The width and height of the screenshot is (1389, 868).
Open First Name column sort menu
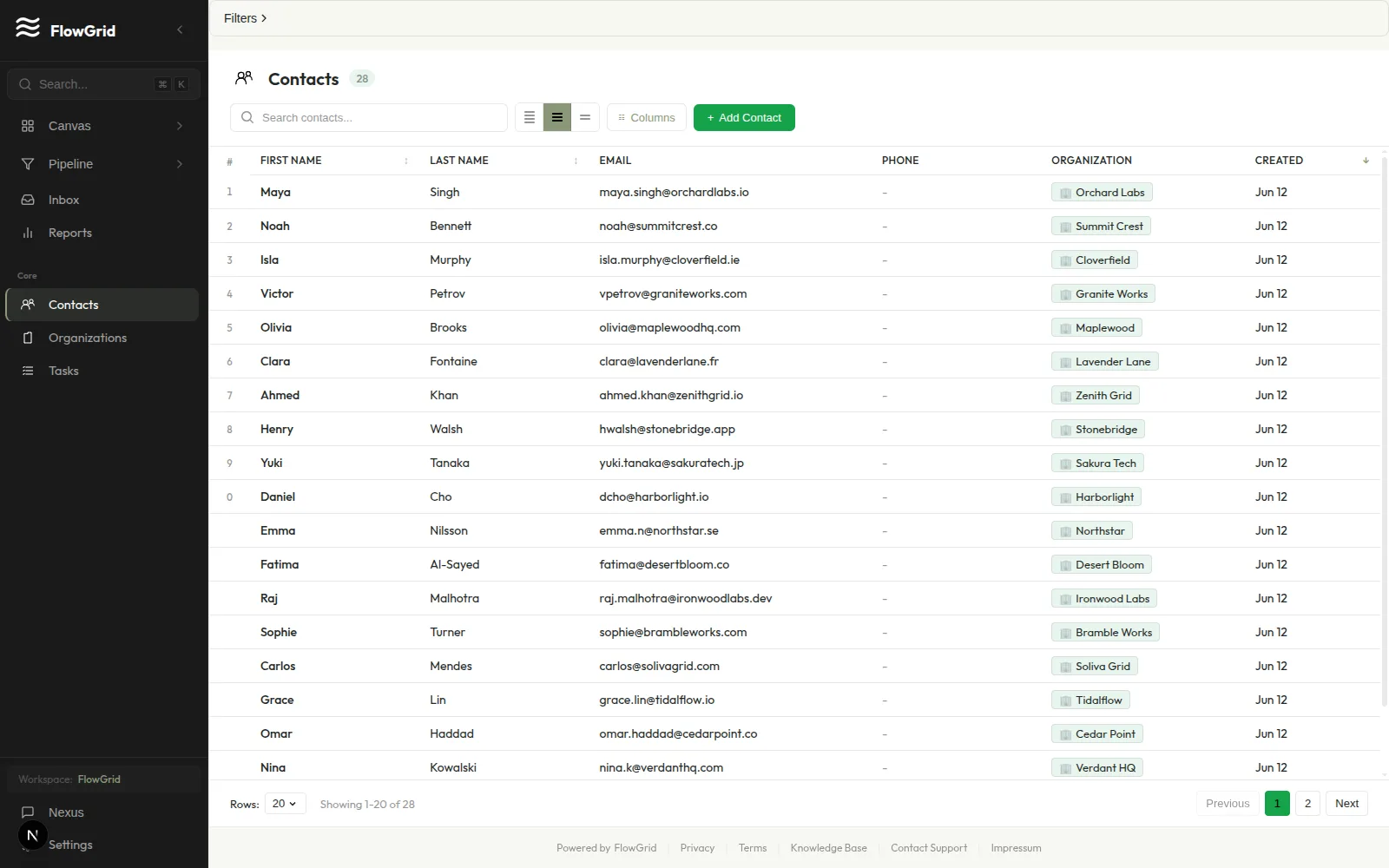click(406, 161)
